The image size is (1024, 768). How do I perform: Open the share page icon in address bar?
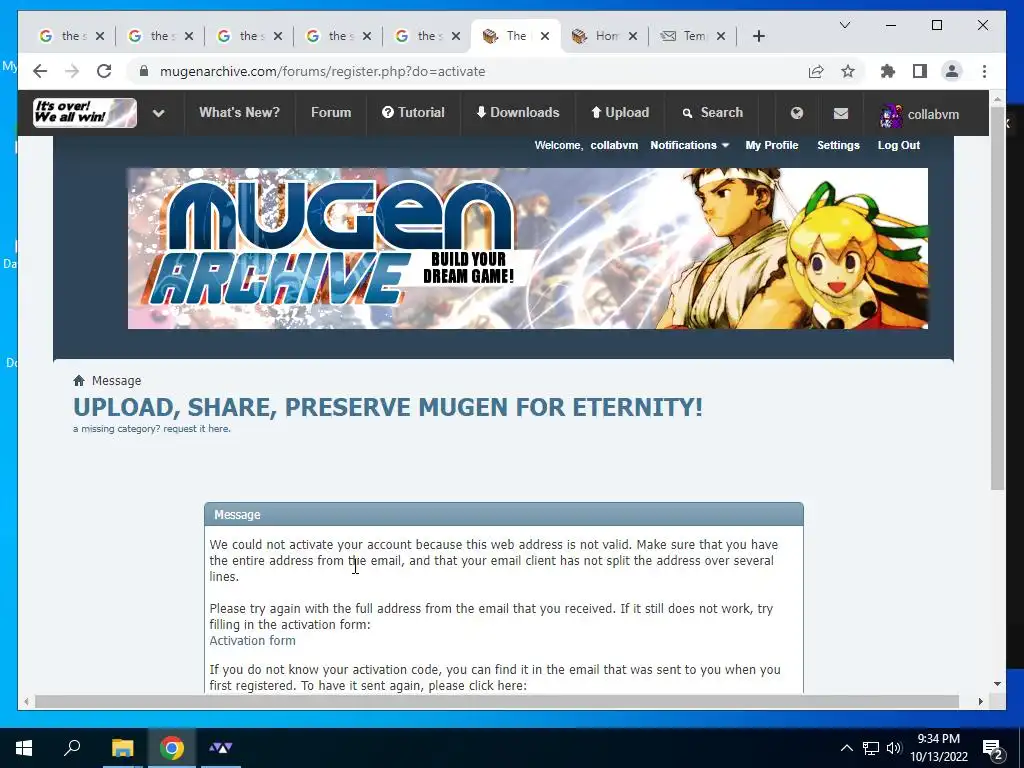816,71
